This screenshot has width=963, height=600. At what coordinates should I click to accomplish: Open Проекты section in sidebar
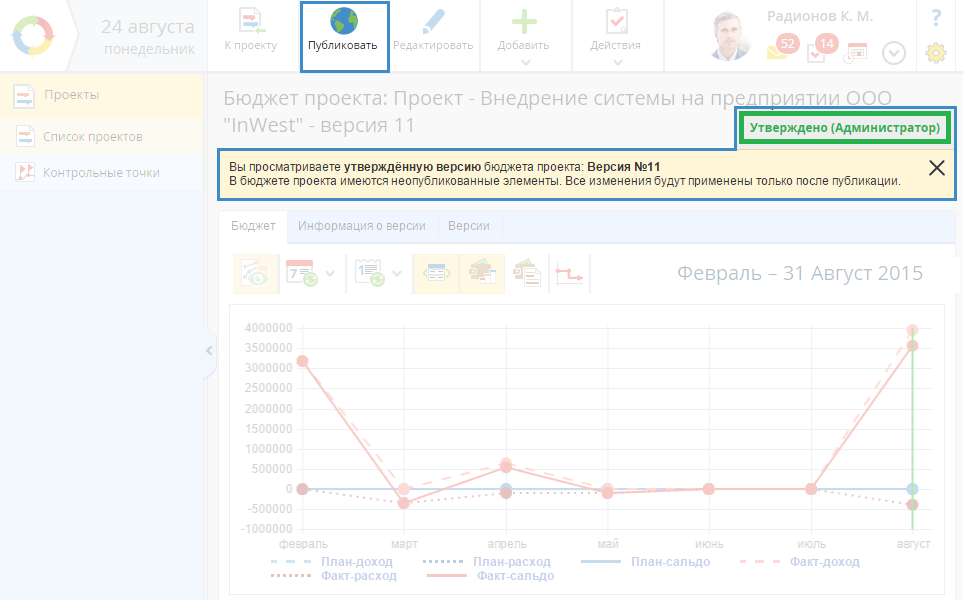pyautogui.click(x=101, y=95)
